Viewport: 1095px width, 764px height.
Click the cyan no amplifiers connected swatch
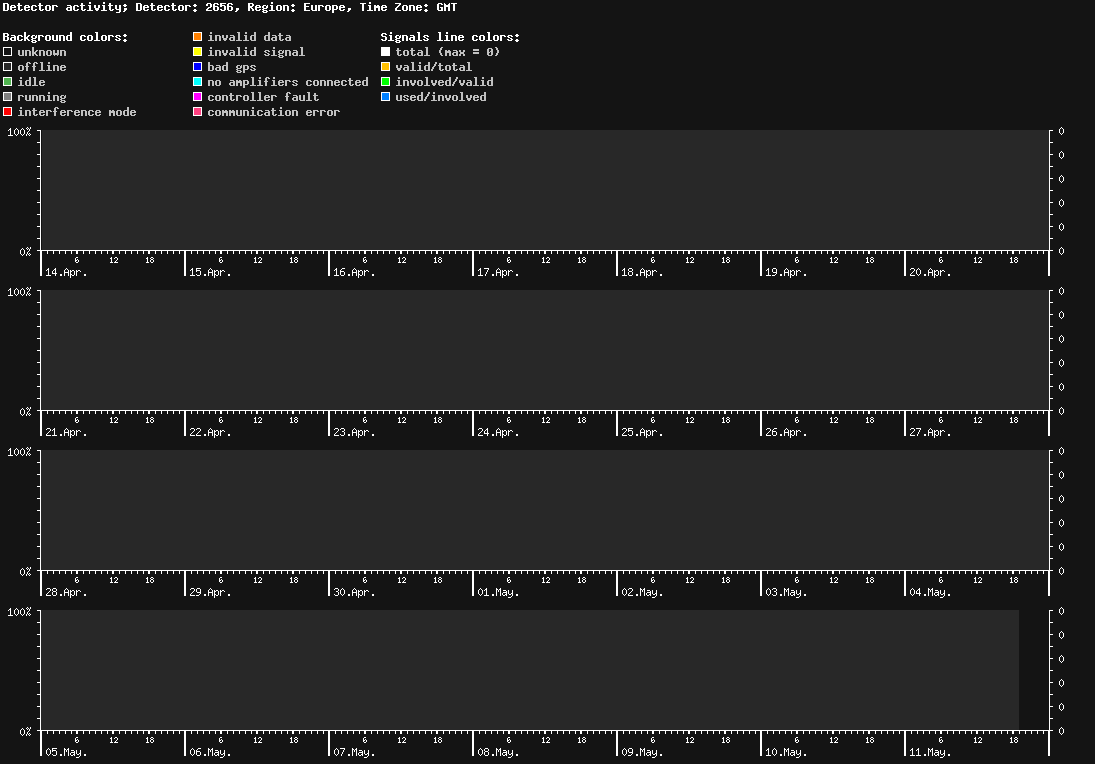(198, 82)
